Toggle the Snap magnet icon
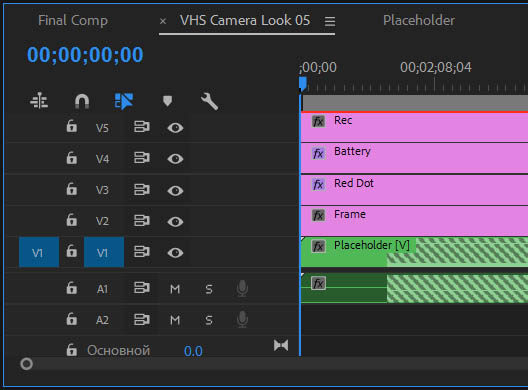 pyautogui.click(x=82, y=101)
